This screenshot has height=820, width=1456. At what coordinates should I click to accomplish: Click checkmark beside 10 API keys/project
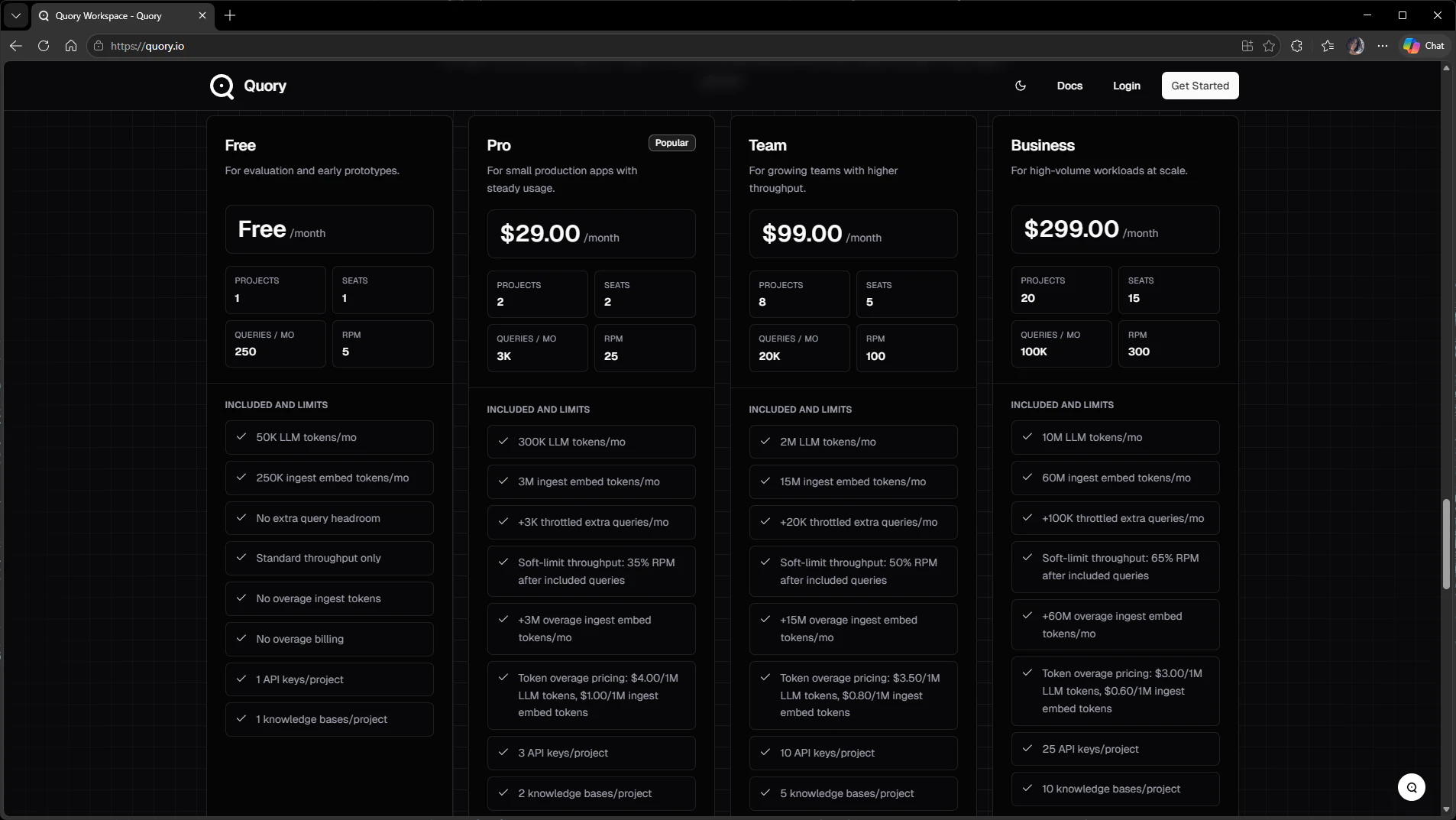pos(765,752)
